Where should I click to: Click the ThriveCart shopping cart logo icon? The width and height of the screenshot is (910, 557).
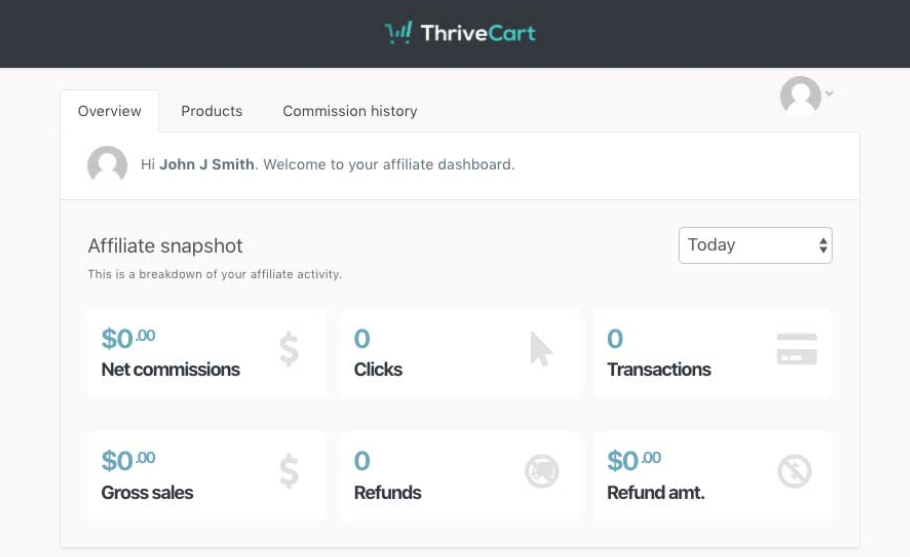click(398, 33)
